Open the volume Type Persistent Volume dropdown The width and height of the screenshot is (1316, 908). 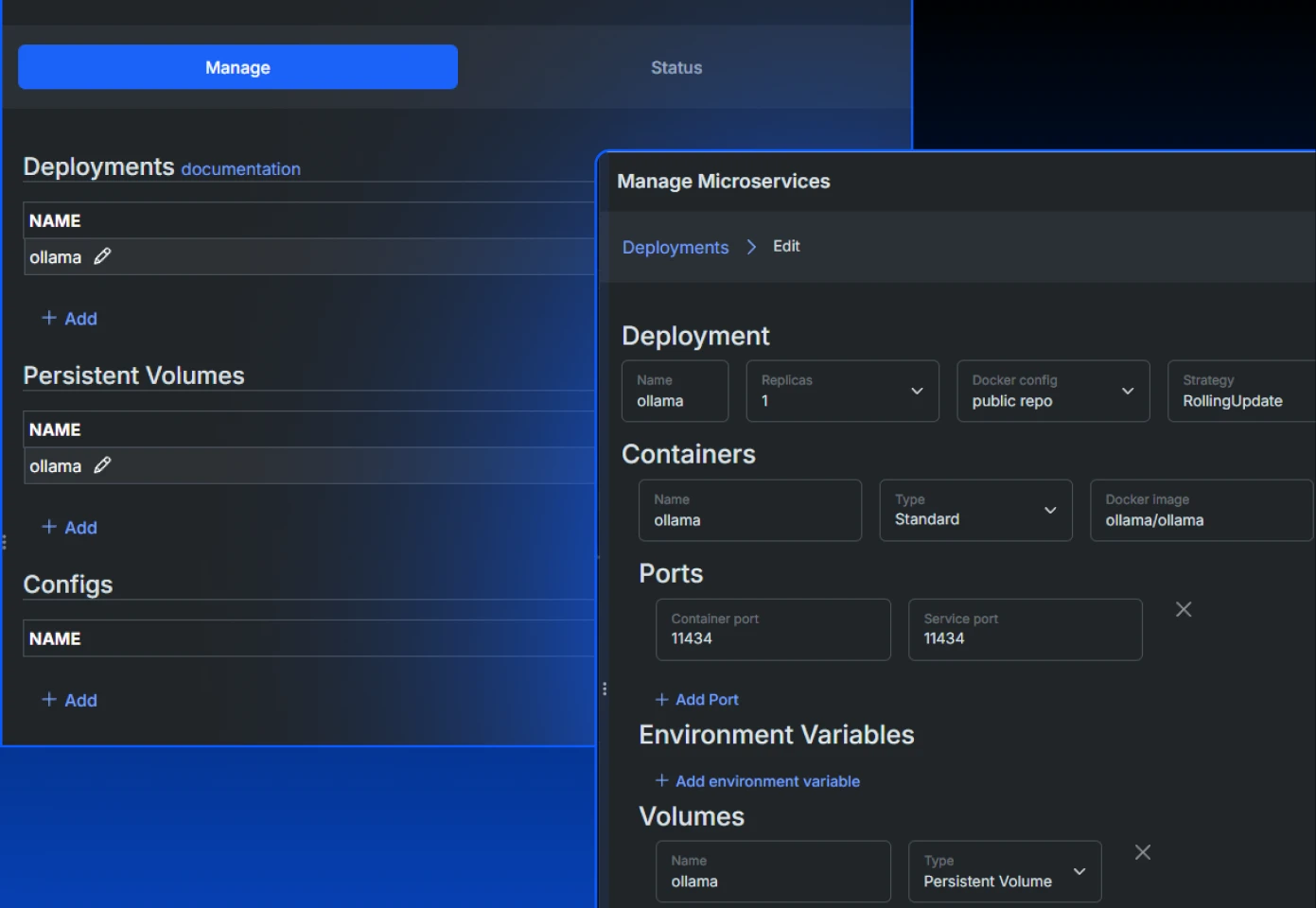[1005, 871]
